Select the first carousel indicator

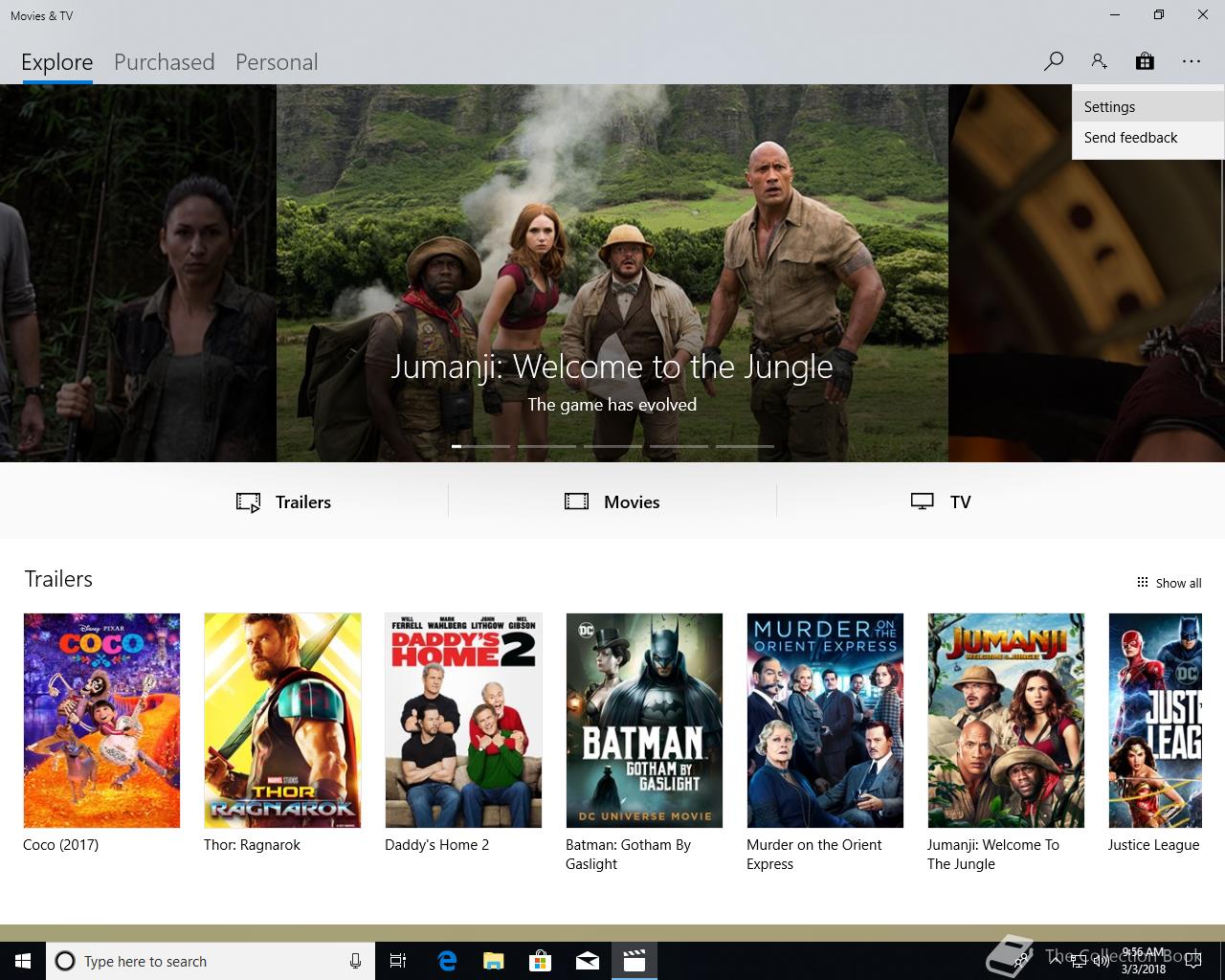click(481, 446)
